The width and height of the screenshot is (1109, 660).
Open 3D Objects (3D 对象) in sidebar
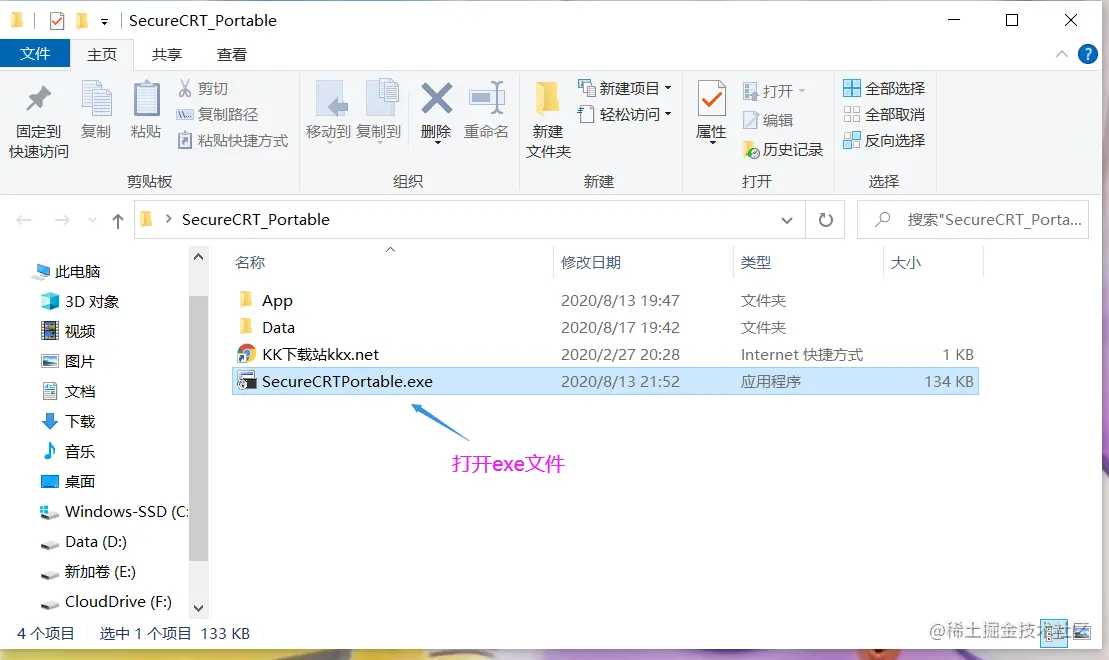pyautogui.click(x=80, y=301)
